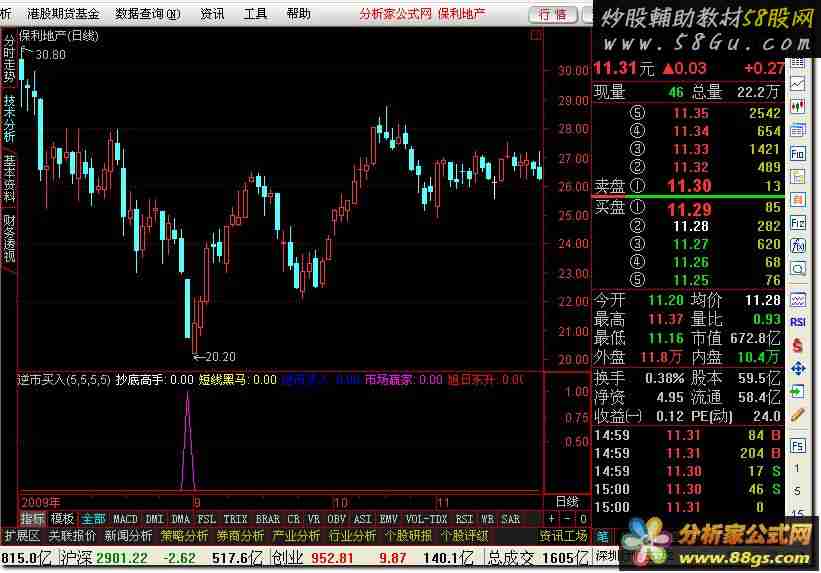Open the 新闻分析 tab
Image resolution: width=821 pixels, height=573 pixels.
point(128,536)
